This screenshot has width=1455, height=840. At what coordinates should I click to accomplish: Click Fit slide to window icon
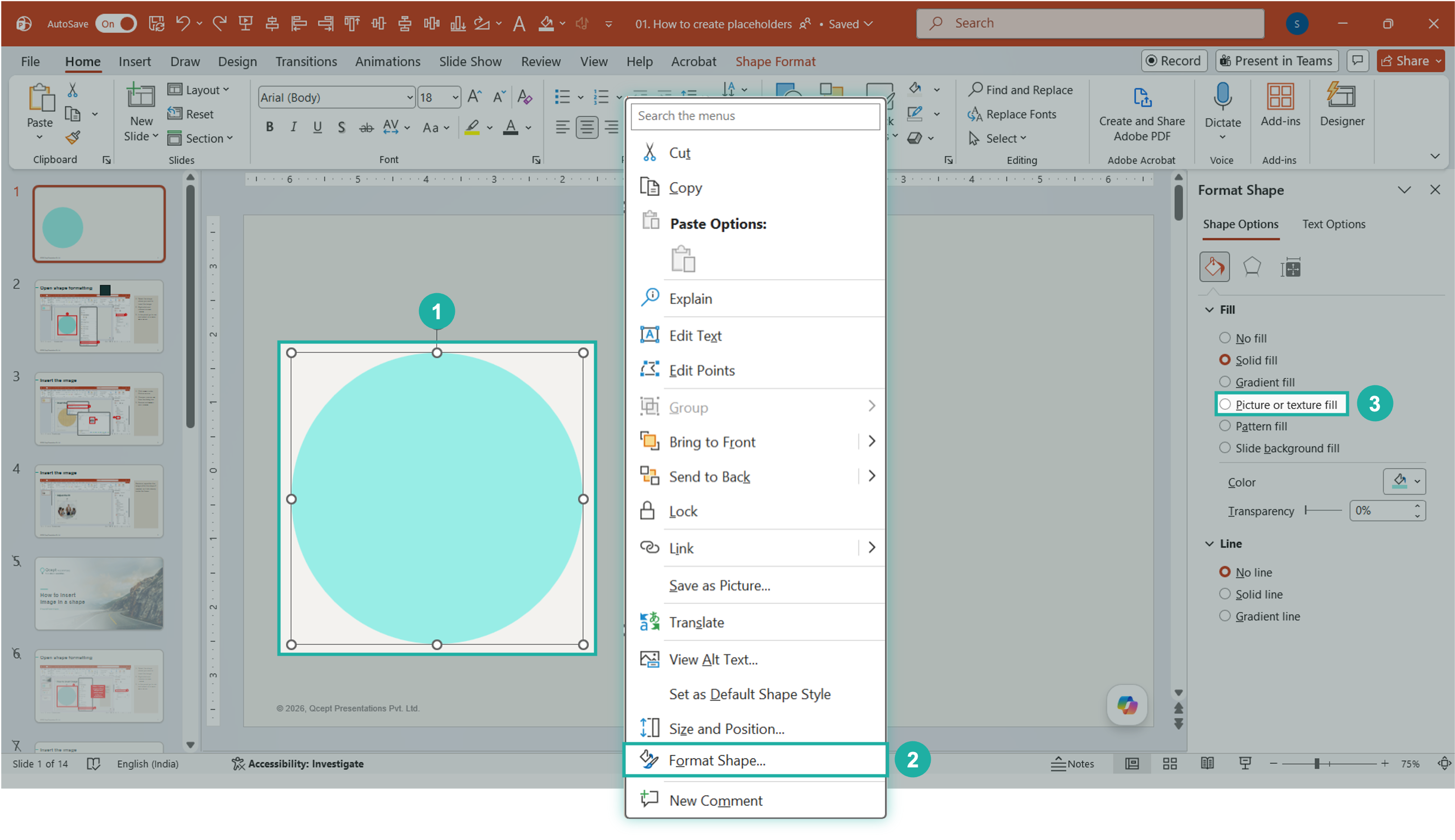tap(1443, 763)
